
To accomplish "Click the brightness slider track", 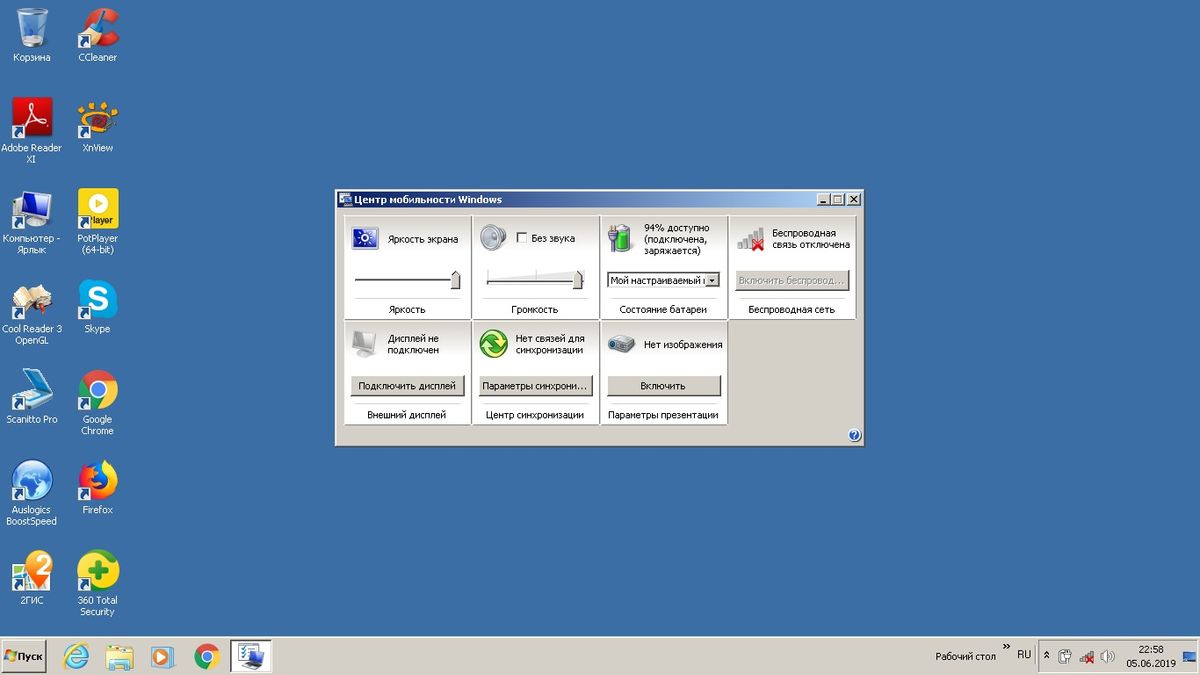I will (x=405, y=281).
